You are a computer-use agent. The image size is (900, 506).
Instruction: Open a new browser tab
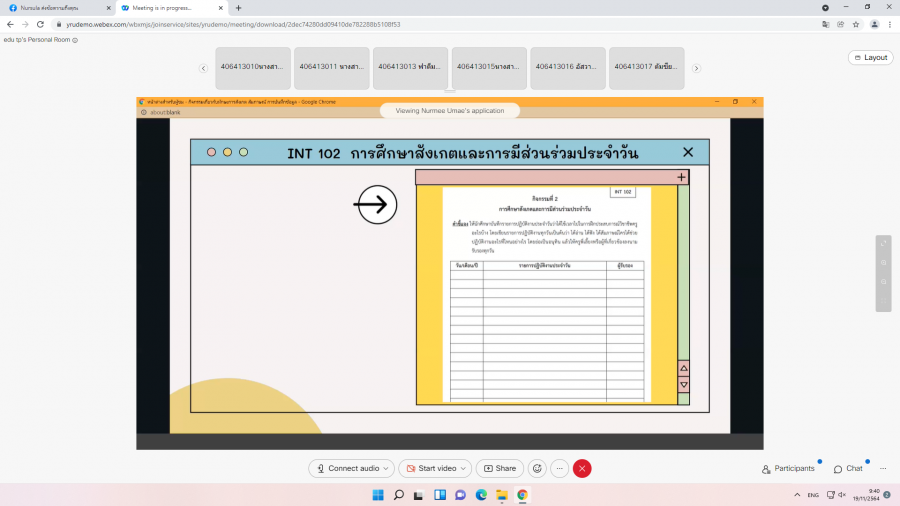(x=238, y=7)
